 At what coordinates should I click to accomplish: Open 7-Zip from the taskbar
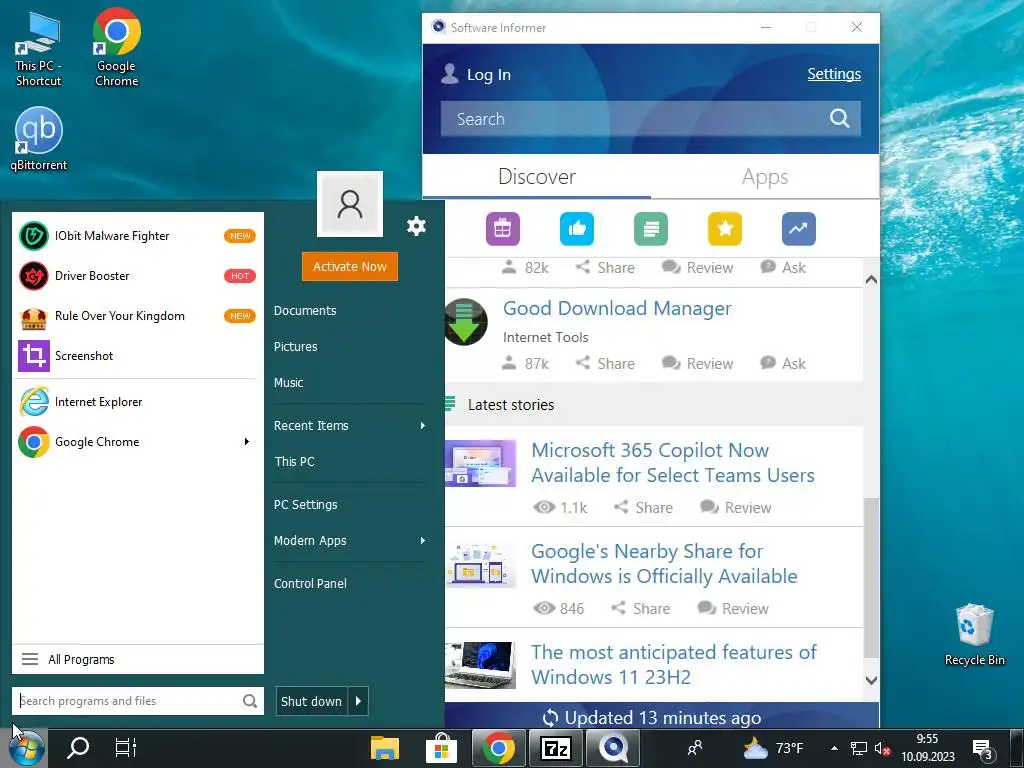pos(556,748)
